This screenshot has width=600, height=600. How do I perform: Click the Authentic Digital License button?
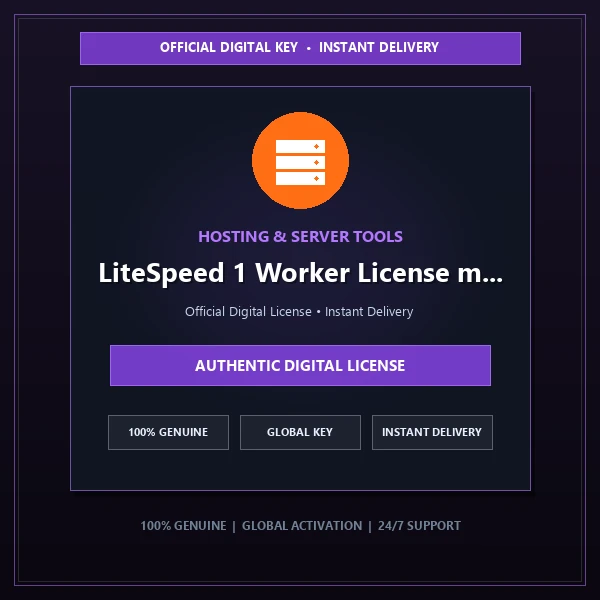point(300,365)
